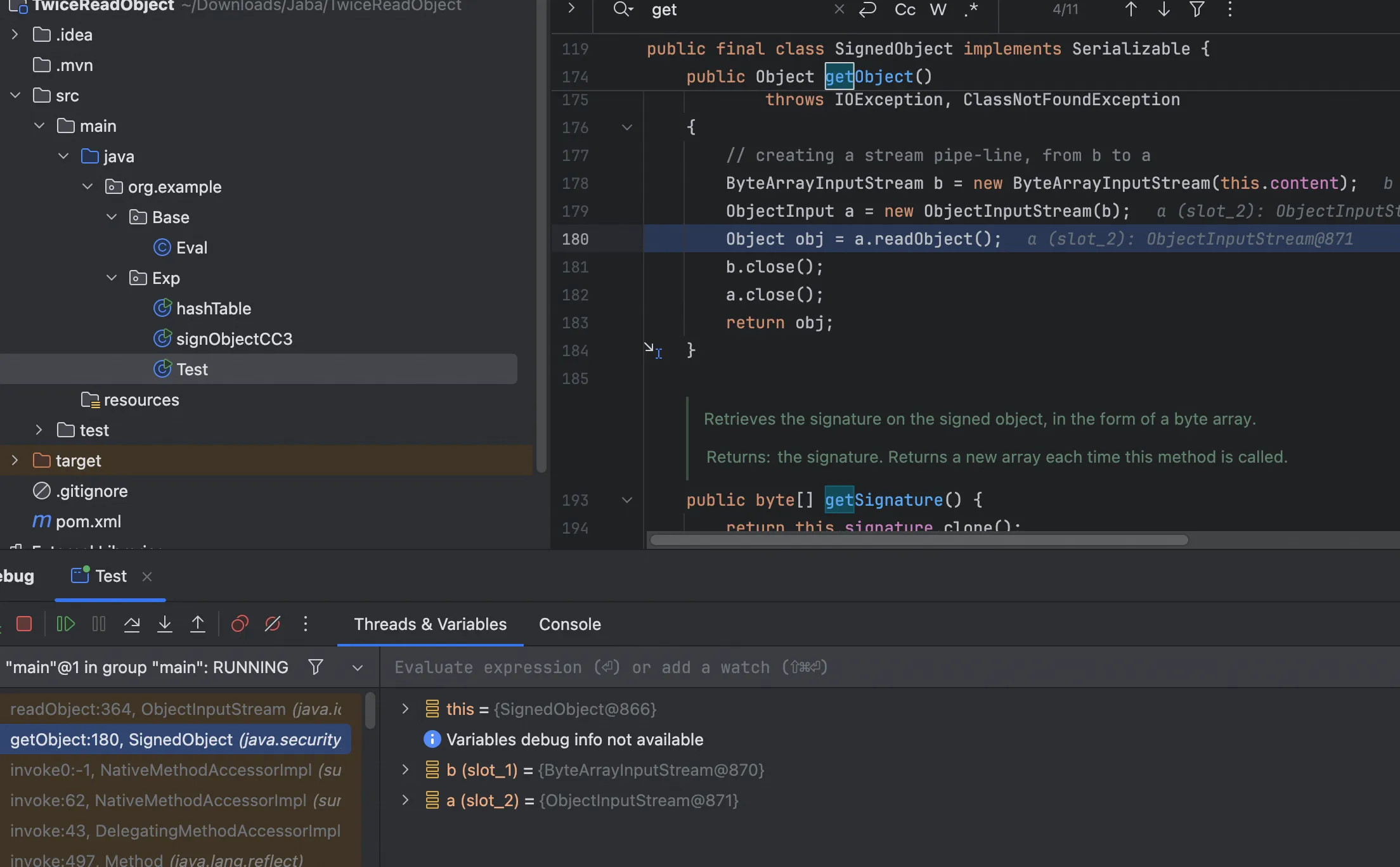Expand the target folder
1400x867 pixels.
click(x=15, y=461)
